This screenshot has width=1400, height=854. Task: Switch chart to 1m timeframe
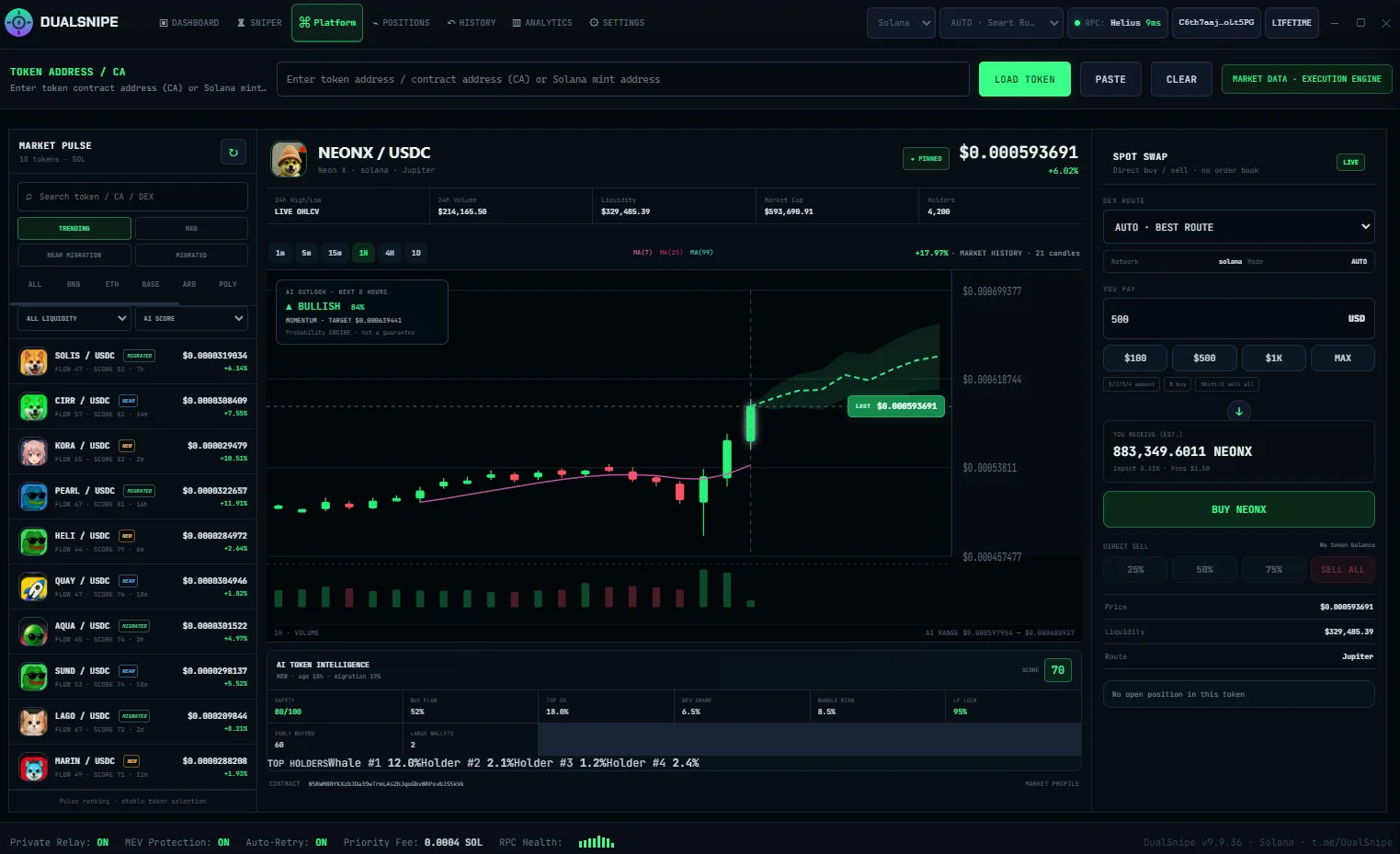click(x=280, y=253)
